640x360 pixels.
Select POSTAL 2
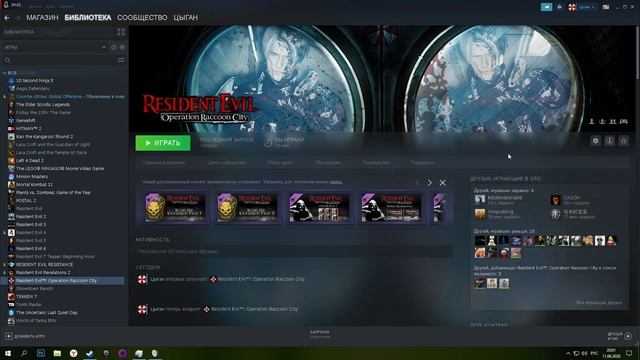tap(26, 200)
